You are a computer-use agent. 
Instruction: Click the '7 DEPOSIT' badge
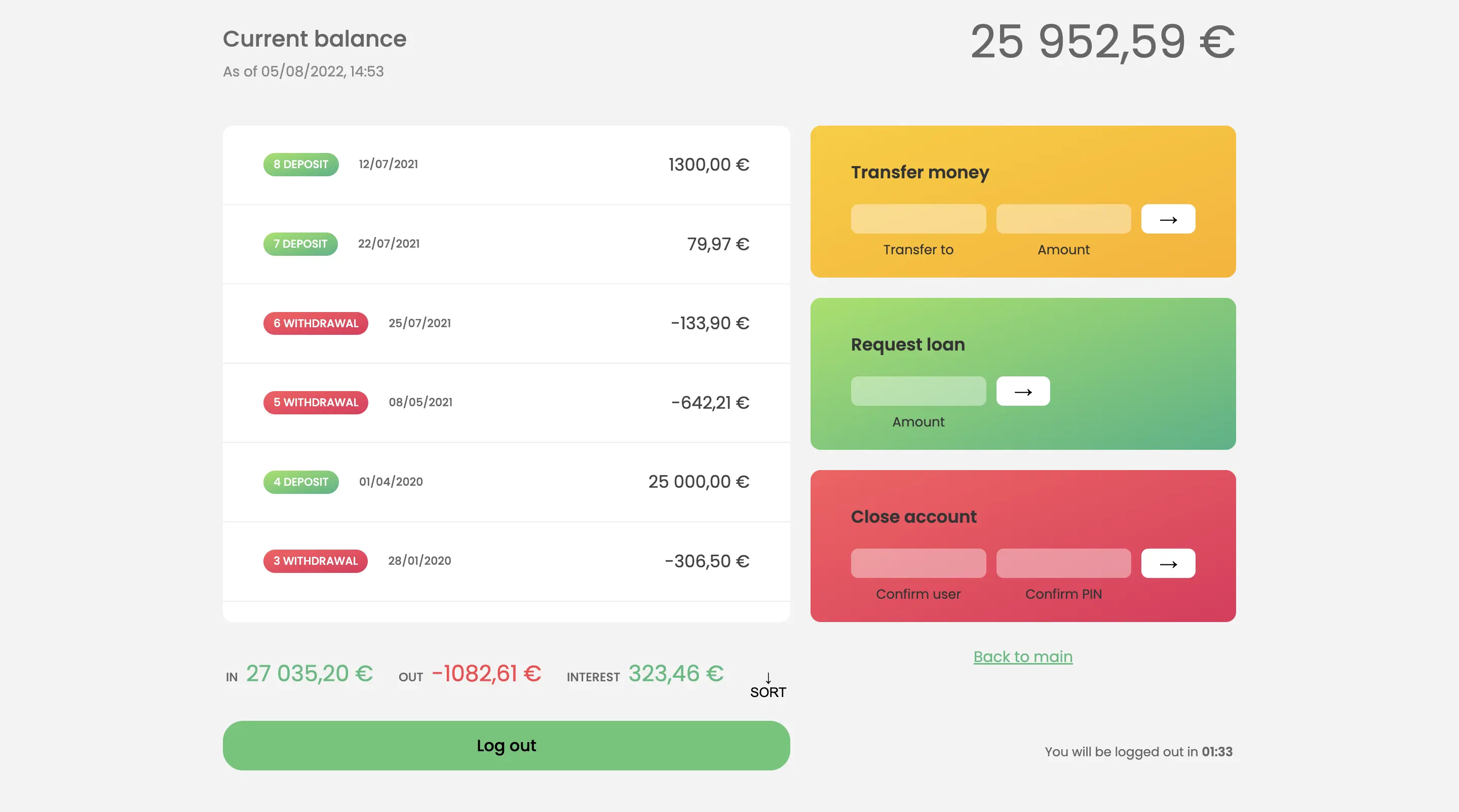tap(300, 244)
